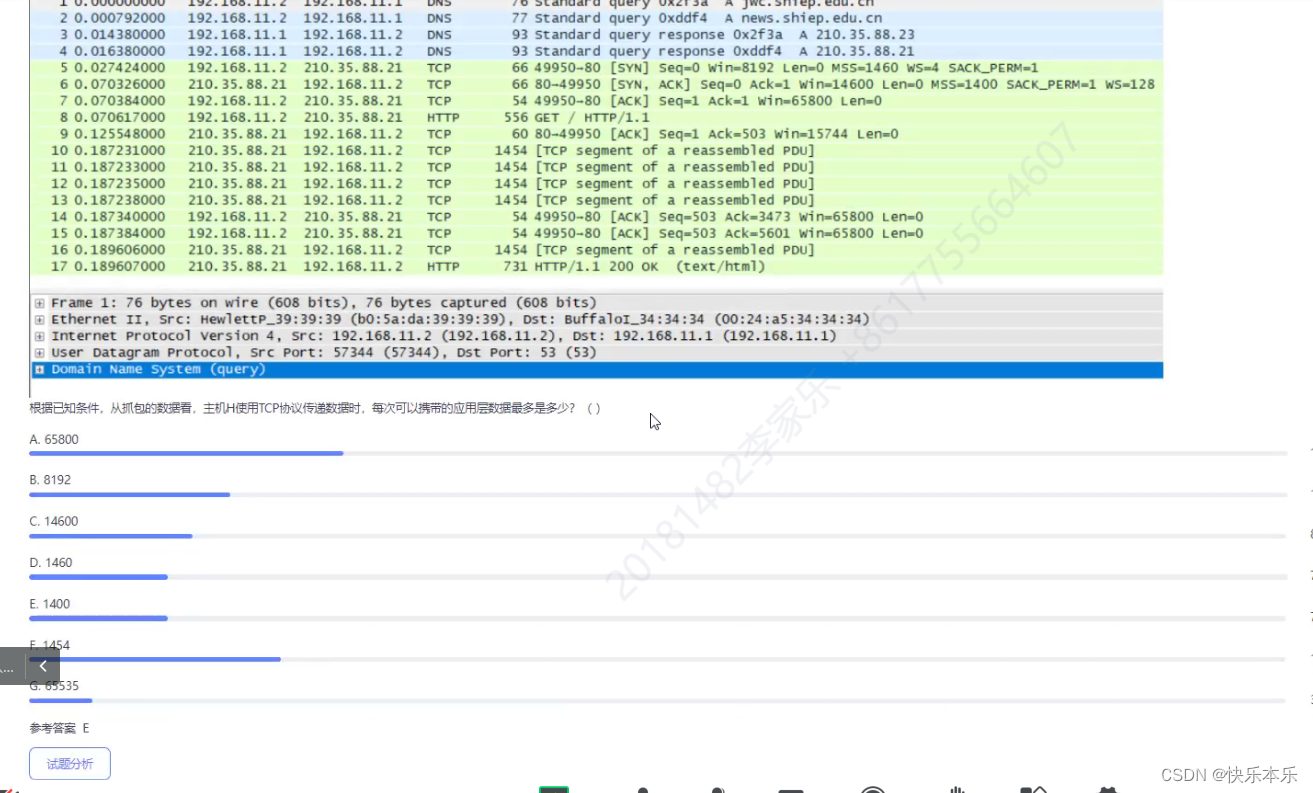The width and height of the screenshot is (1313, 793).
Task: Choose answer option A. 65800
Action: point(54,439)
